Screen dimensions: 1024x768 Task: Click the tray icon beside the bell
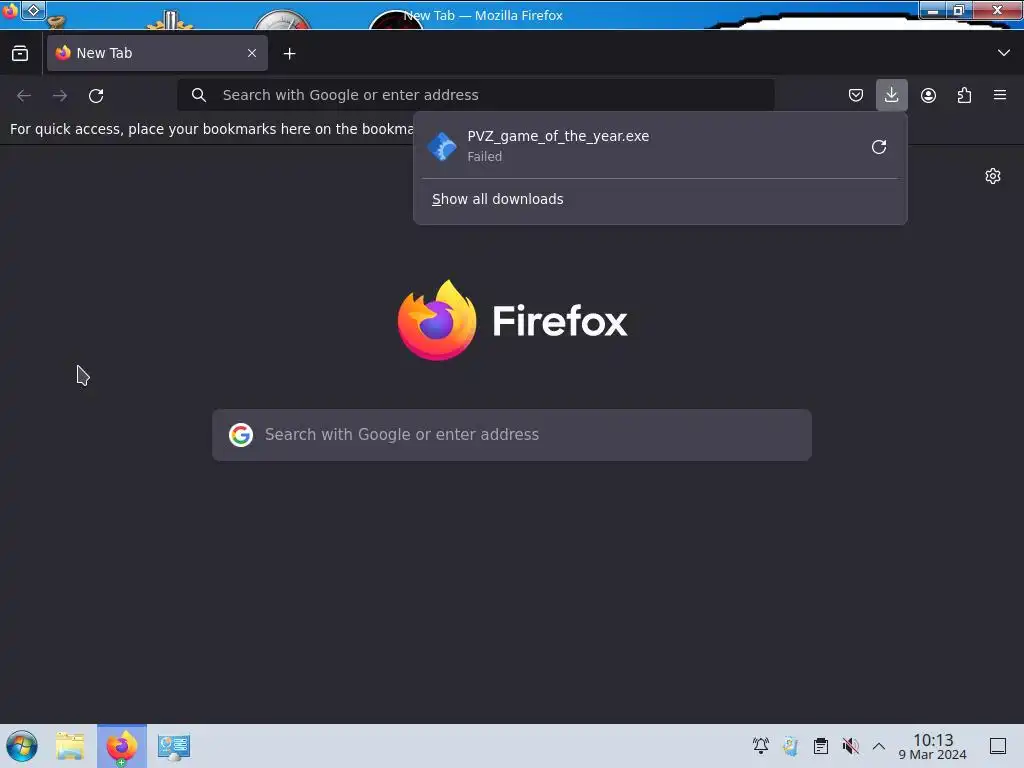(791, 746)
